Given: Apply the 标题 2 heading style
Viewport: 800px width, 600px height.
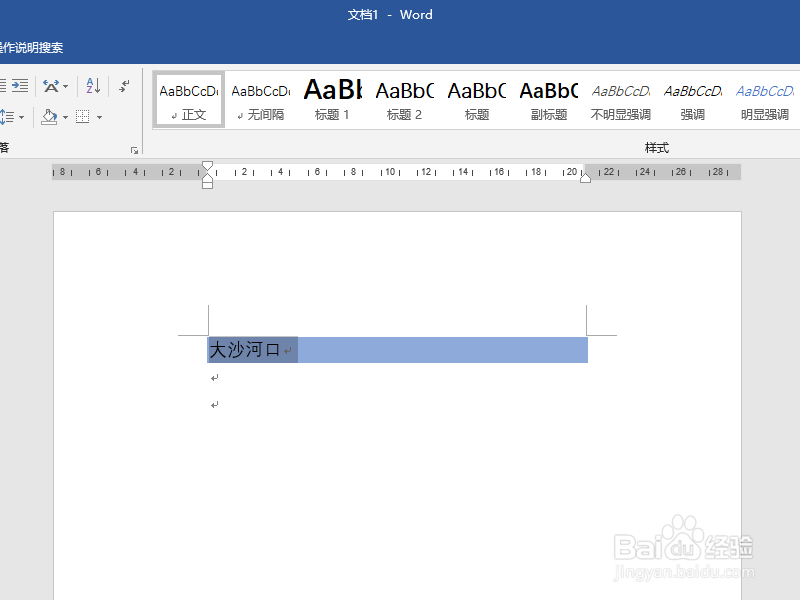Looking at the screenshot, I should (405, 99).
